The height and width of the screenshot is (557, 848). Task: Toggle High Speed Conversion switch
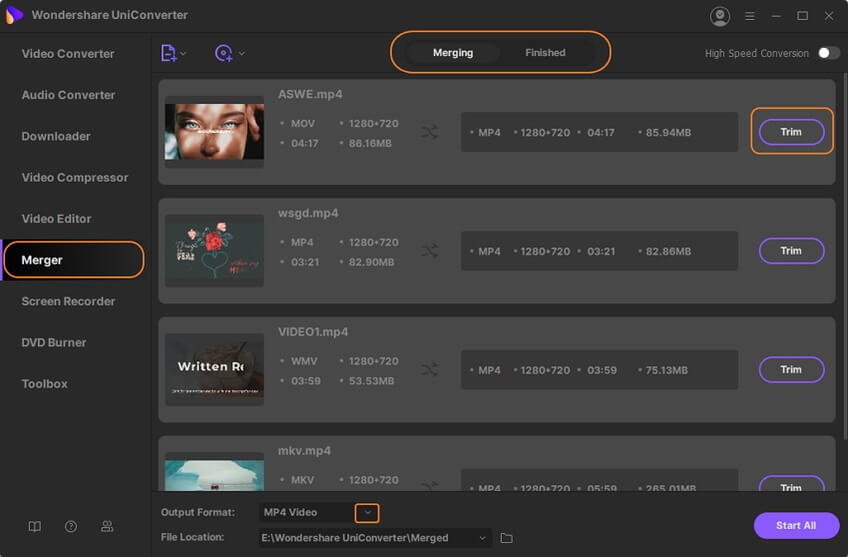tap(829, 53)
